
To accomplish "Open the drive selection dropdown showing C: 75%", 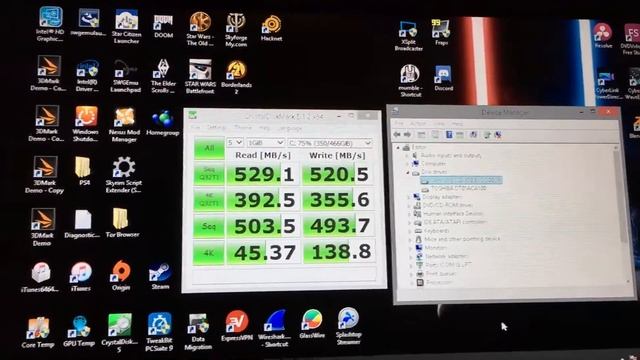I will (x=330, y=143).
